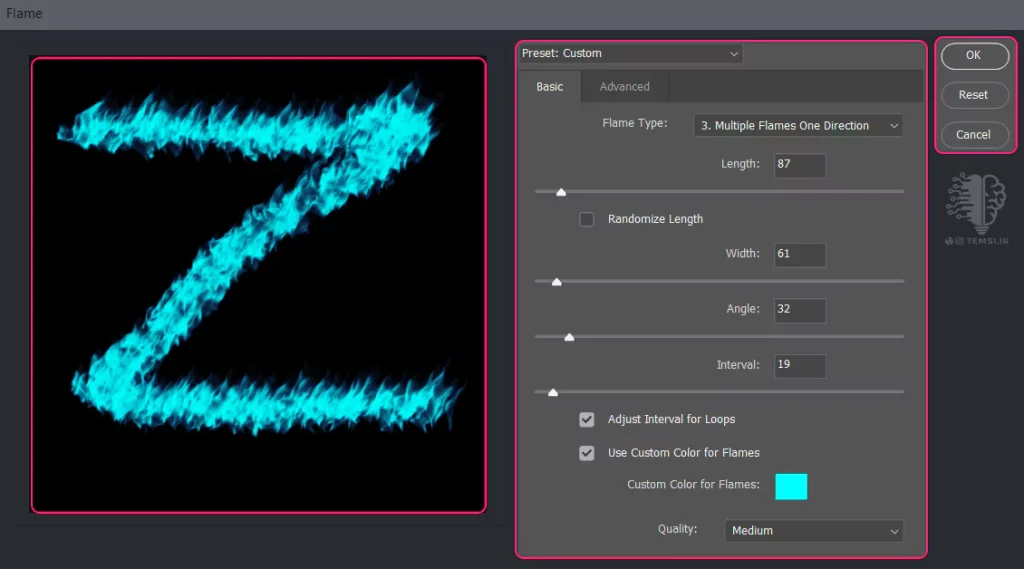This screenshot has width=1024, height=569.
Task: Switch to the Basic tab
Action: (x=549, y=87)
